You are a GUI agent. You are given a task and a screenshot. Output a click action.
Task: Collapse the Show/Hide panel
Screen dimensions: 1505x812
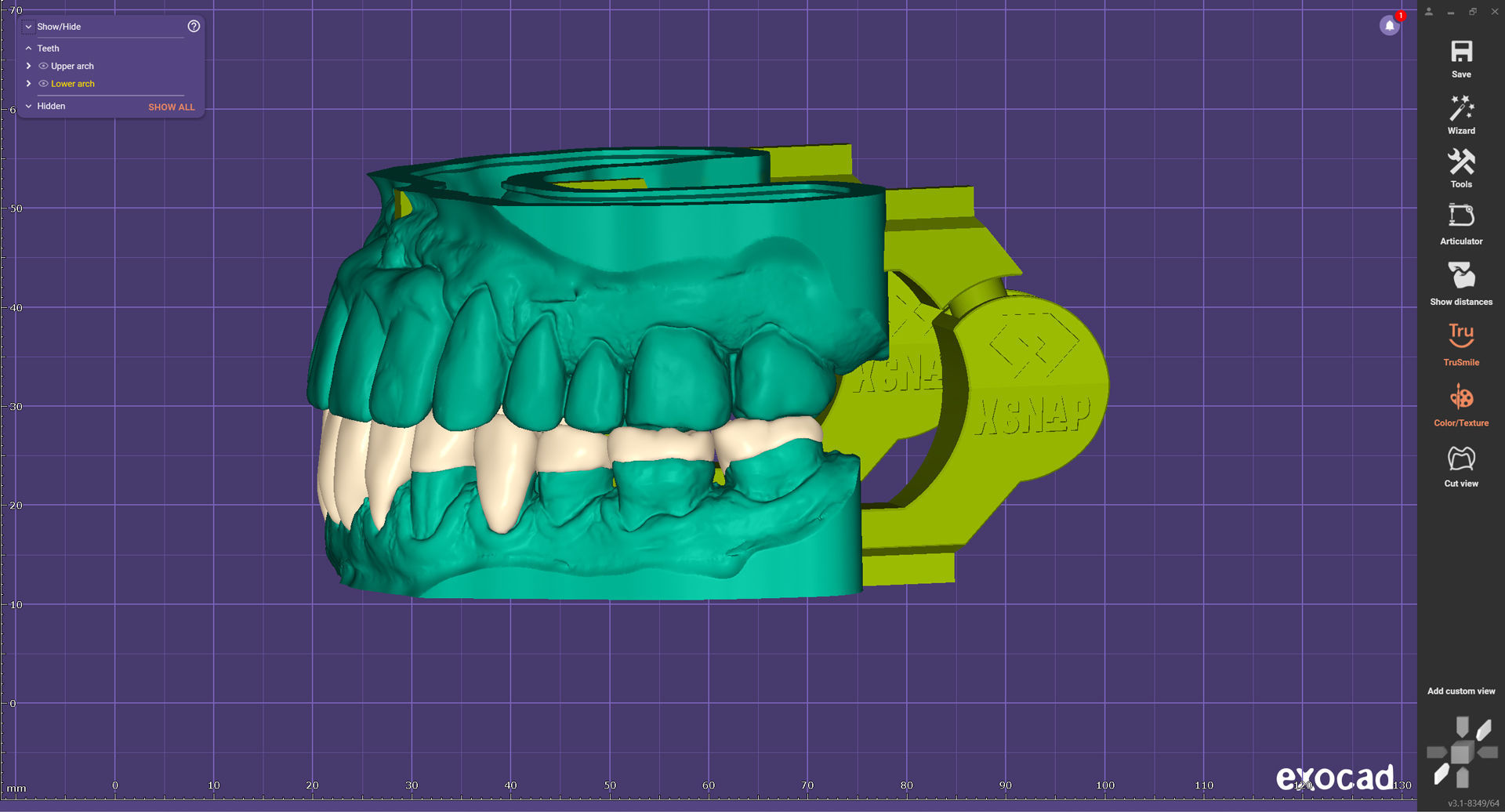(28, 26)
